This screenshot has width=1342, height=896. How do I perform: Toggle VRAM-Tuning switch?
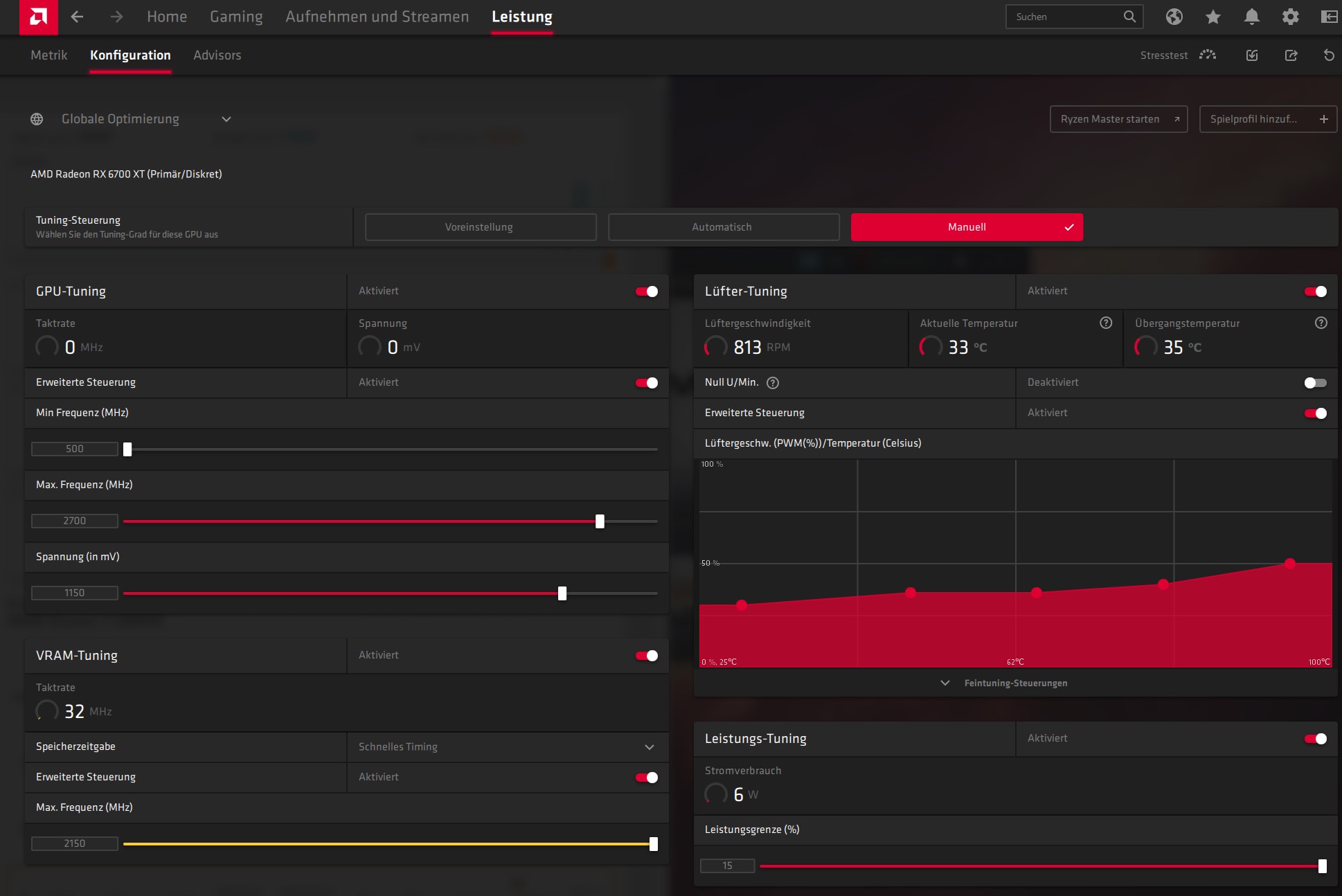pyautogui.click(x=647, y=656)
